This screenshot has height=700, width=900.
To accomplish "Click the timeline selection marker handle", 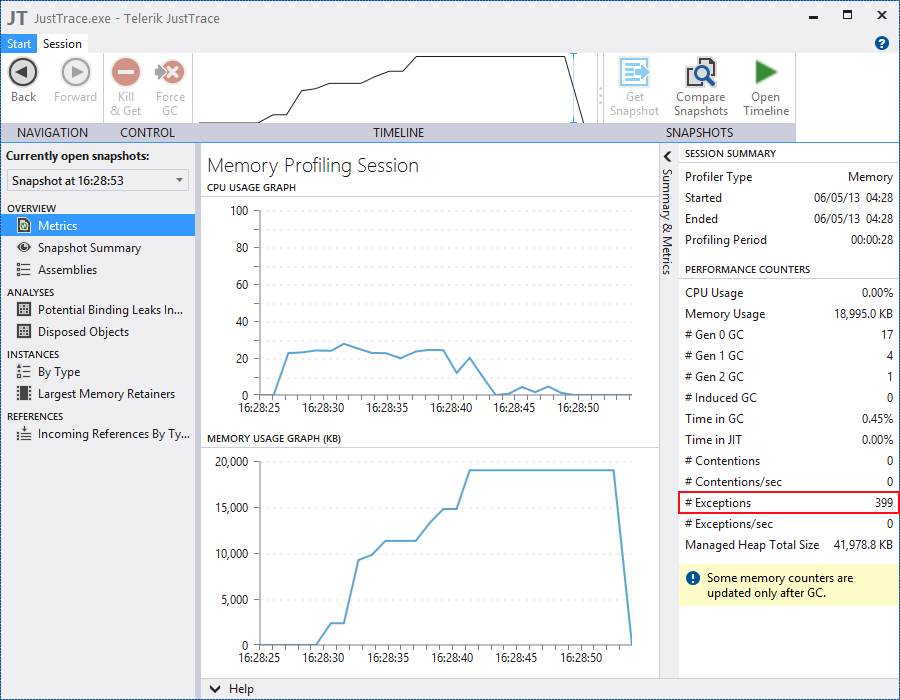I will [x=573, y=88].
